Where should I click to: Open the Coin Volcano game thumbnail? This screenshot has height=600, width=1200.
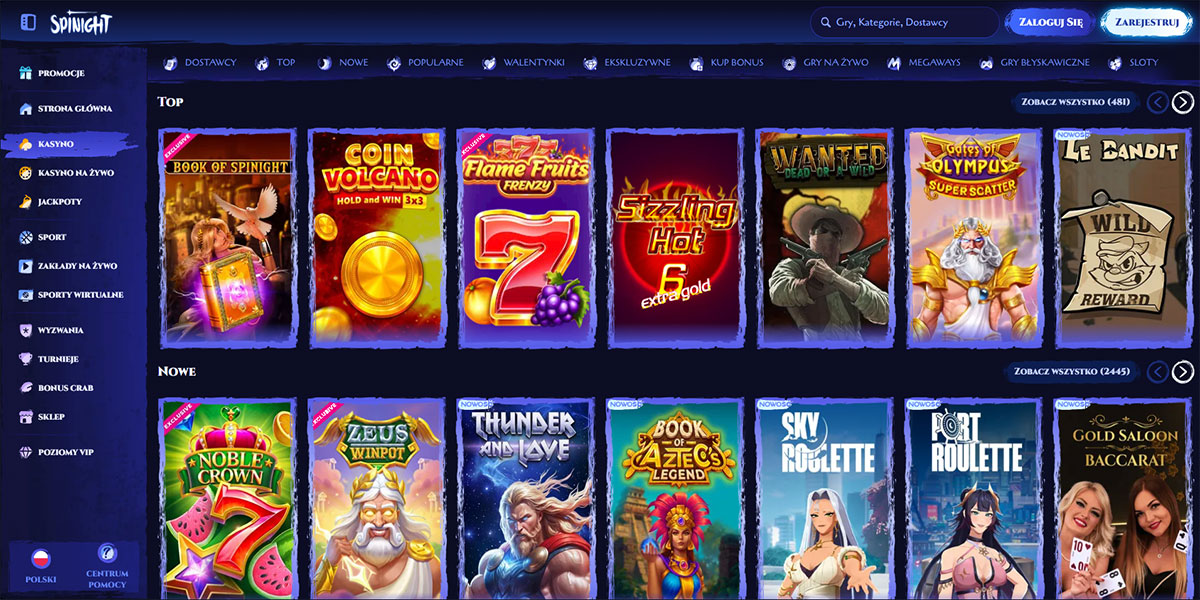pos(376,236)
